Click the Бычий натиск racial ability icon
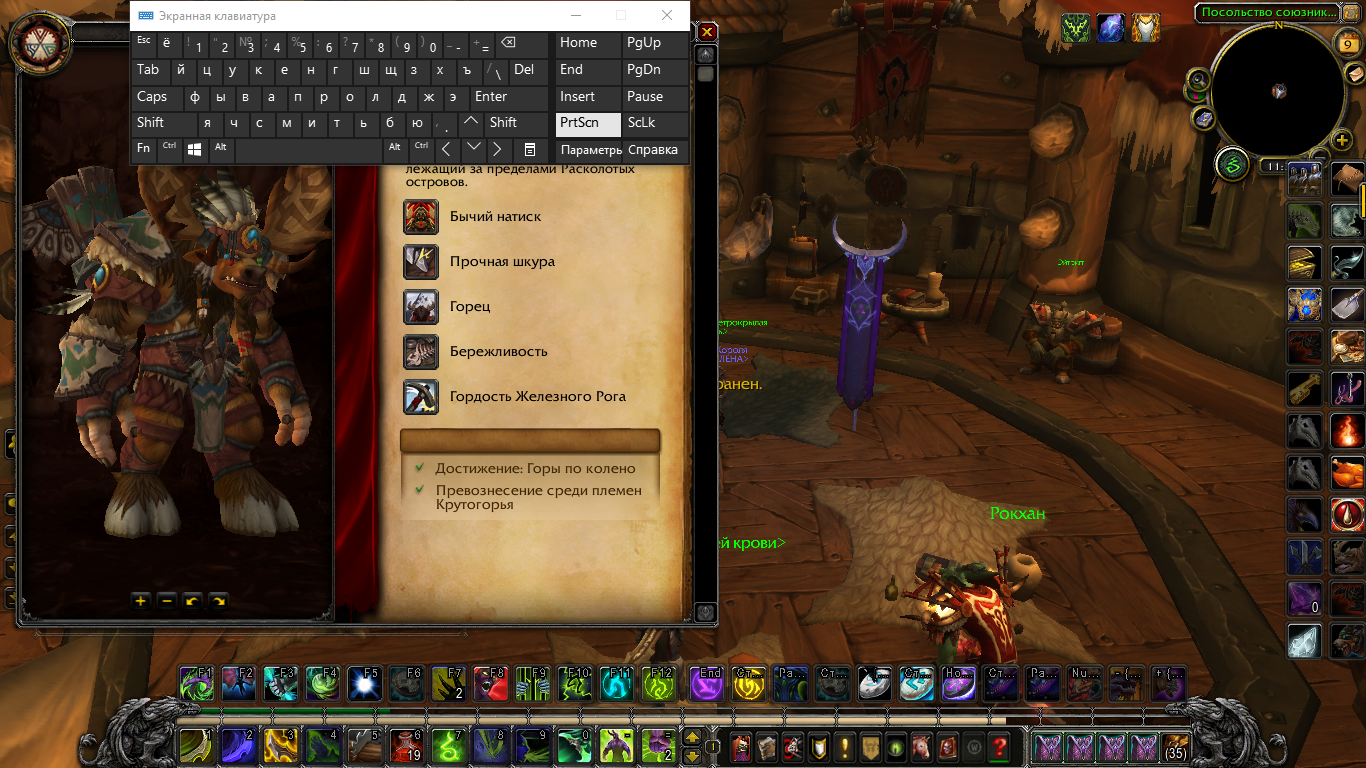 421,216
